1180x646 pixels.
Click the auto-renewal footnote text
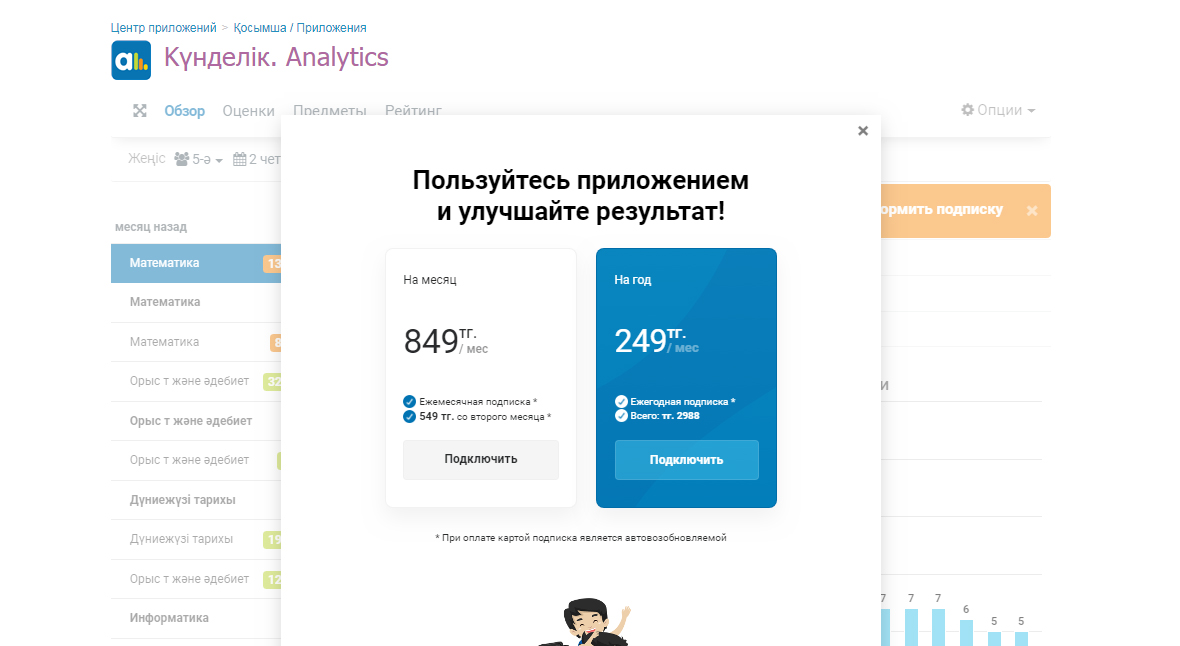click(581, 538)
